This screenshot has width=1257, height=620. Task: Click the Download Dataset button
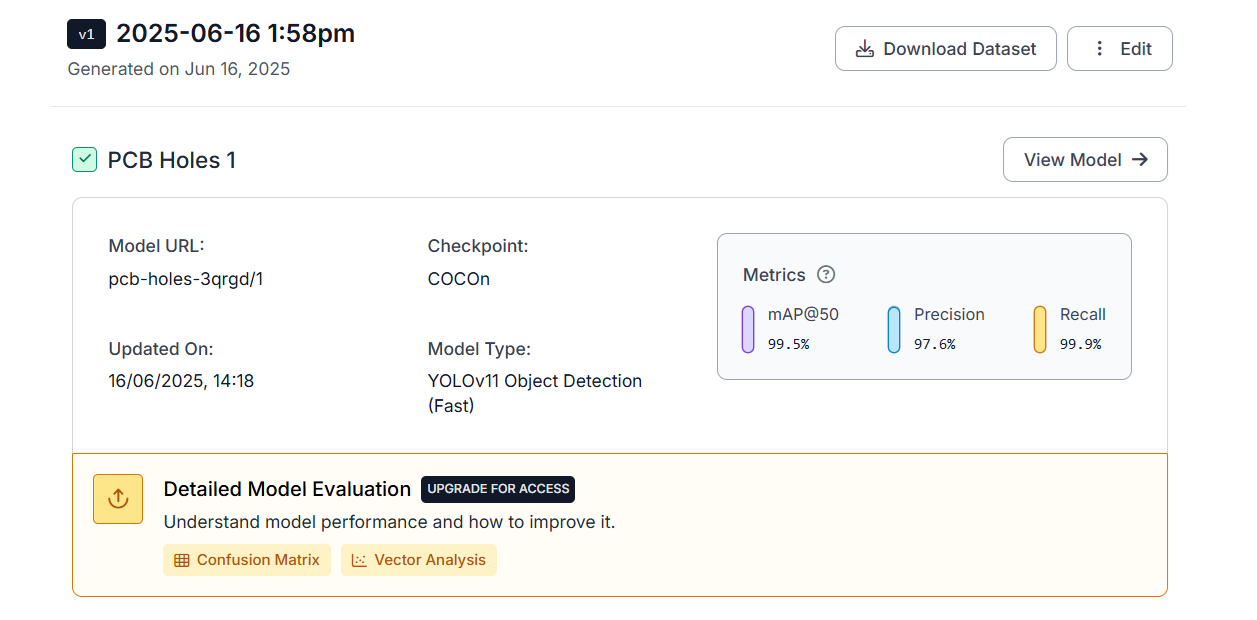(x=945, y=49)
